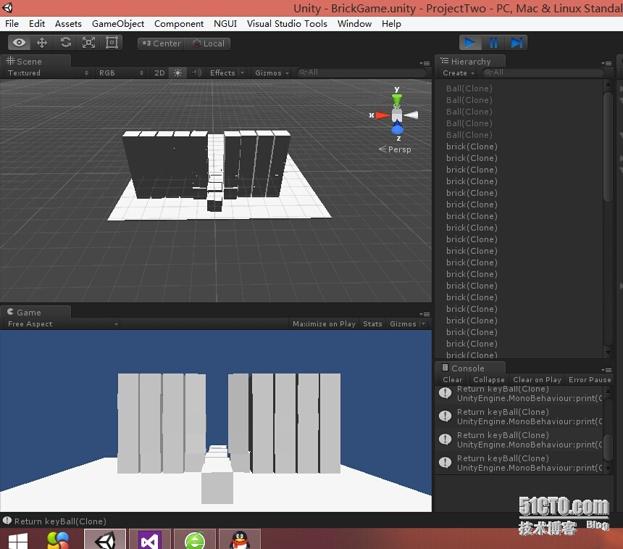Click the Step frame button
The image size is (623, 549).
click(x=517, y=43)
